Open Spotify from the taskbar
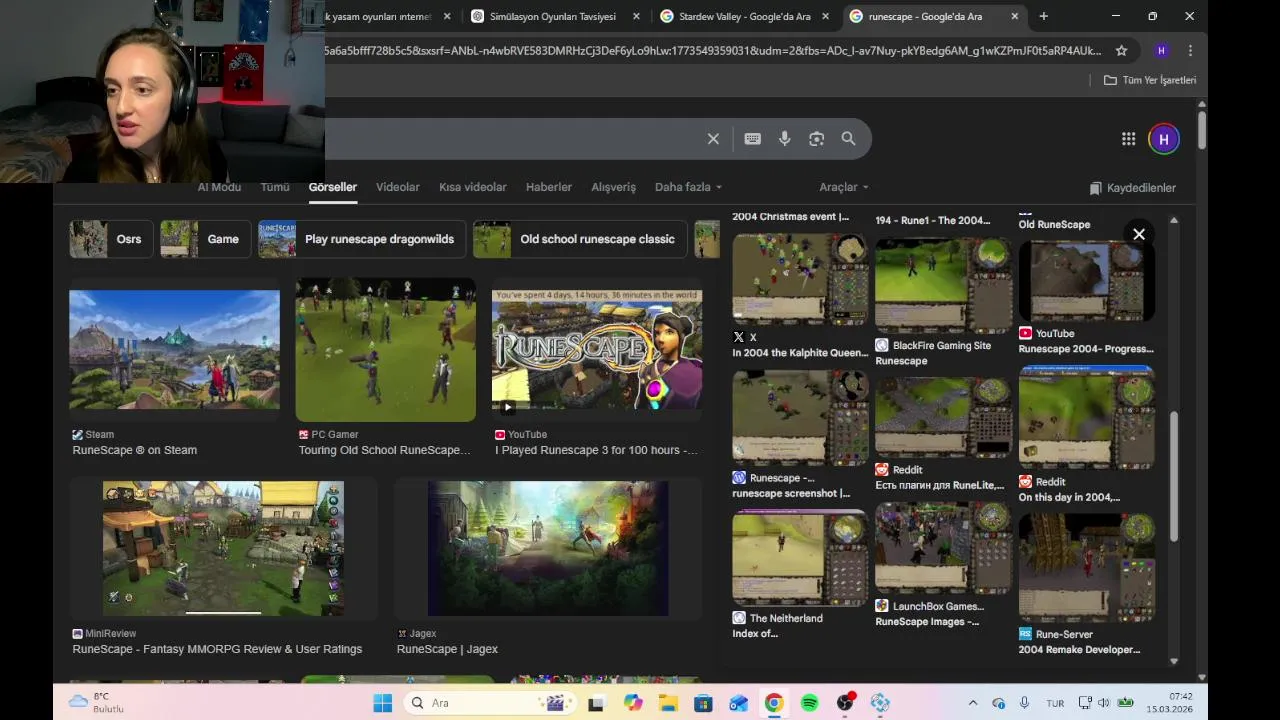Image resolution: width=1280 pixels, height=720 pixels. coord(809,703)
